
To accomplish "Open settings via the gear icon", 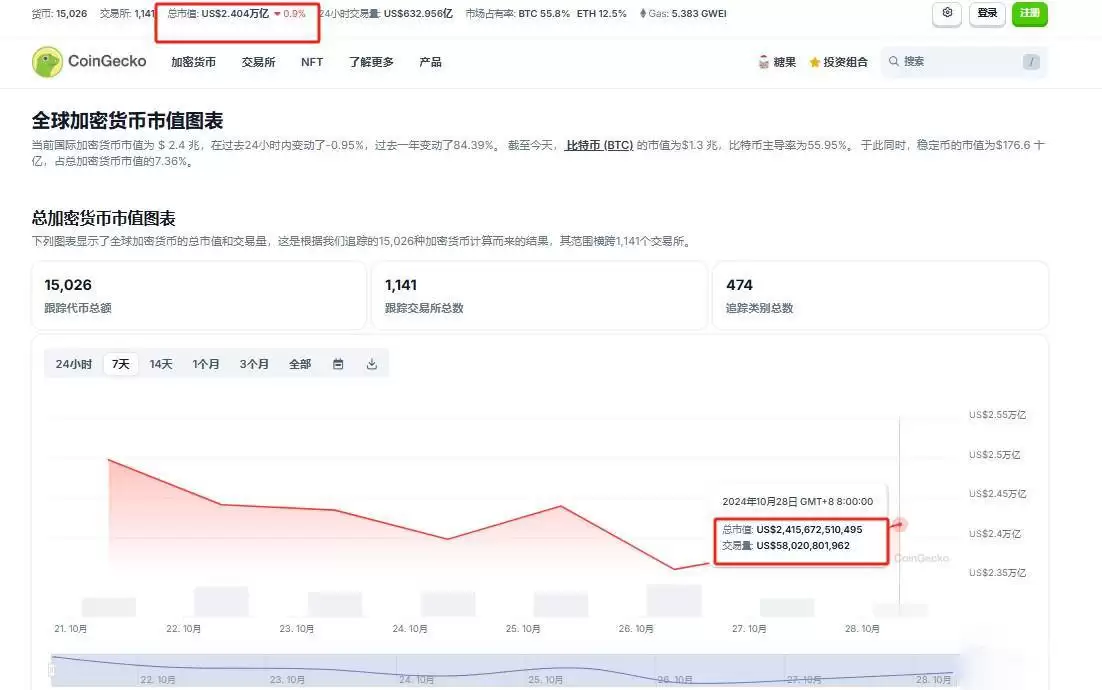I will [947, 14].
